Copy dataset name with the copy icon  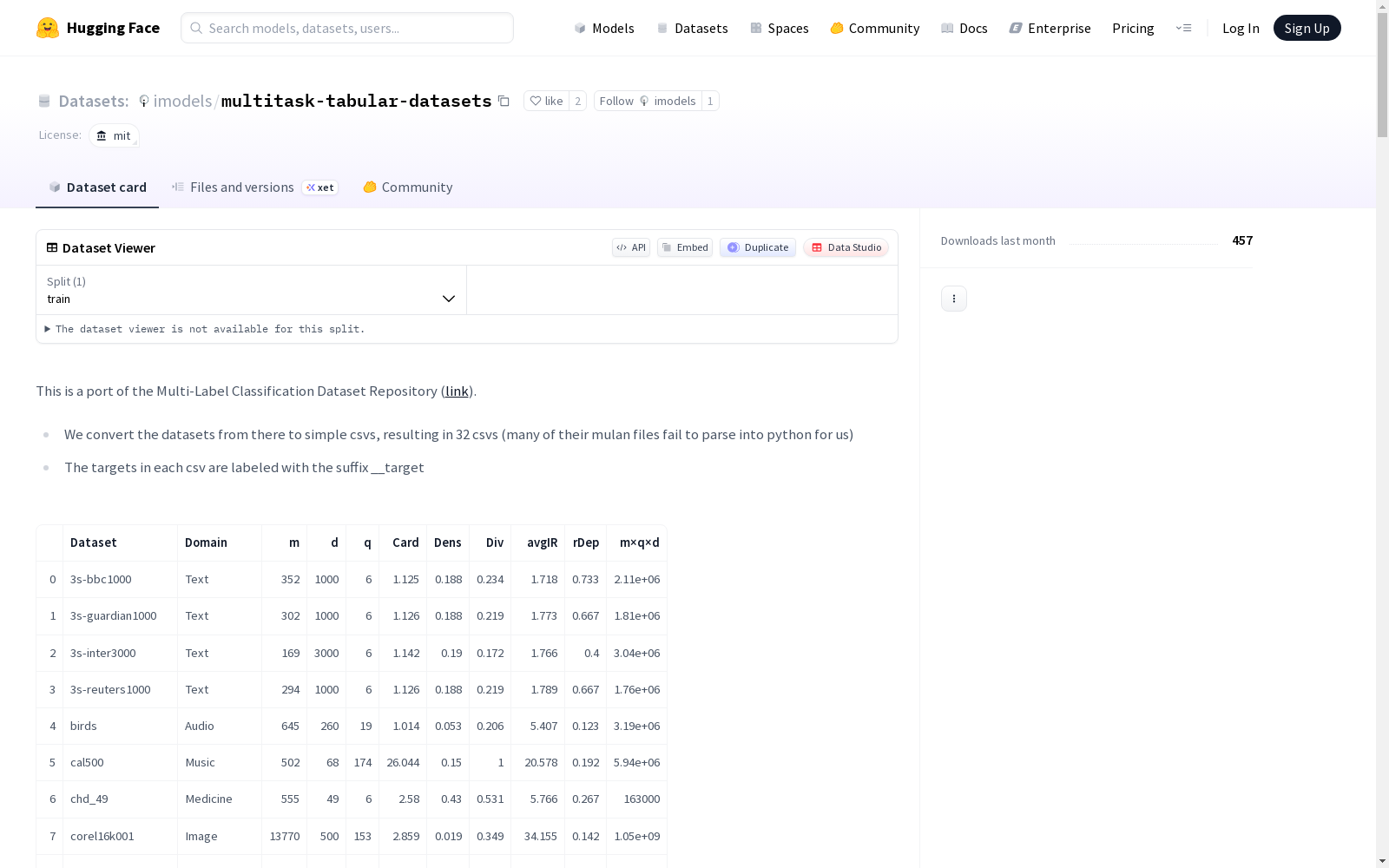pyautogui.click(x=504, y=101)
